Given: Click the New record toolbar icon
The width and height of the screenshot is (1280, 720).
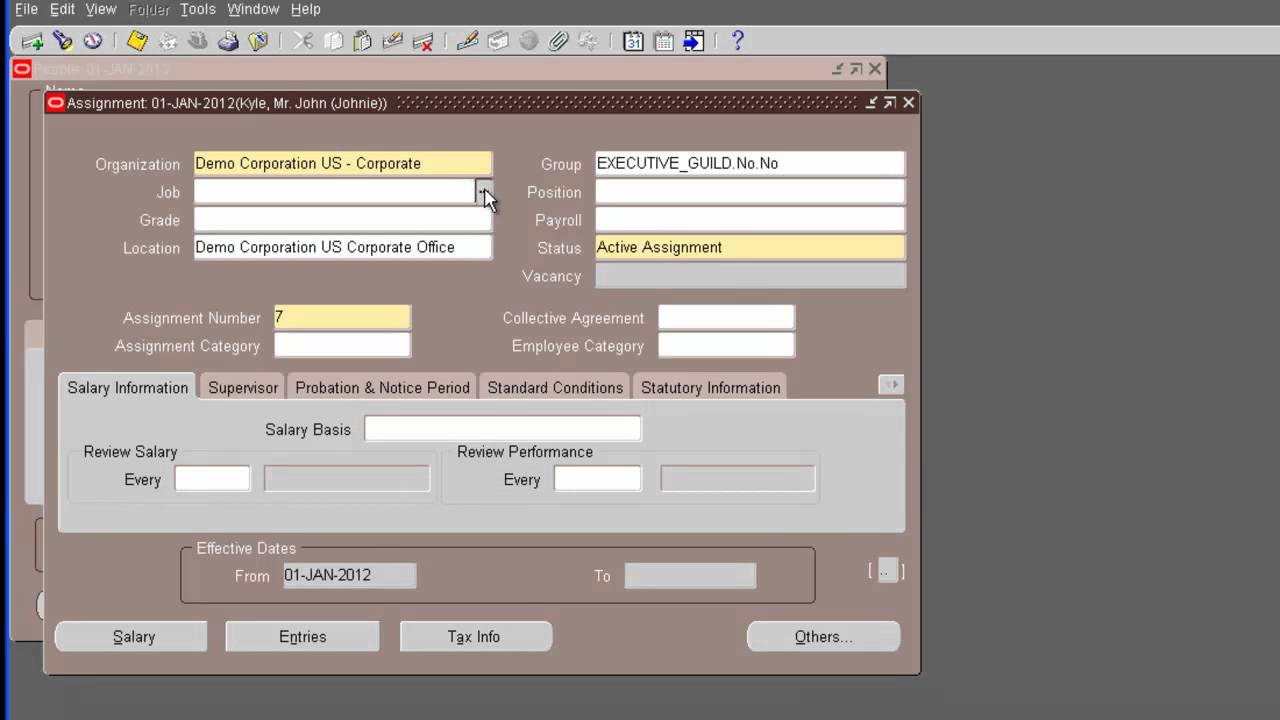Looking at the screenshot, I should point(32,41).
